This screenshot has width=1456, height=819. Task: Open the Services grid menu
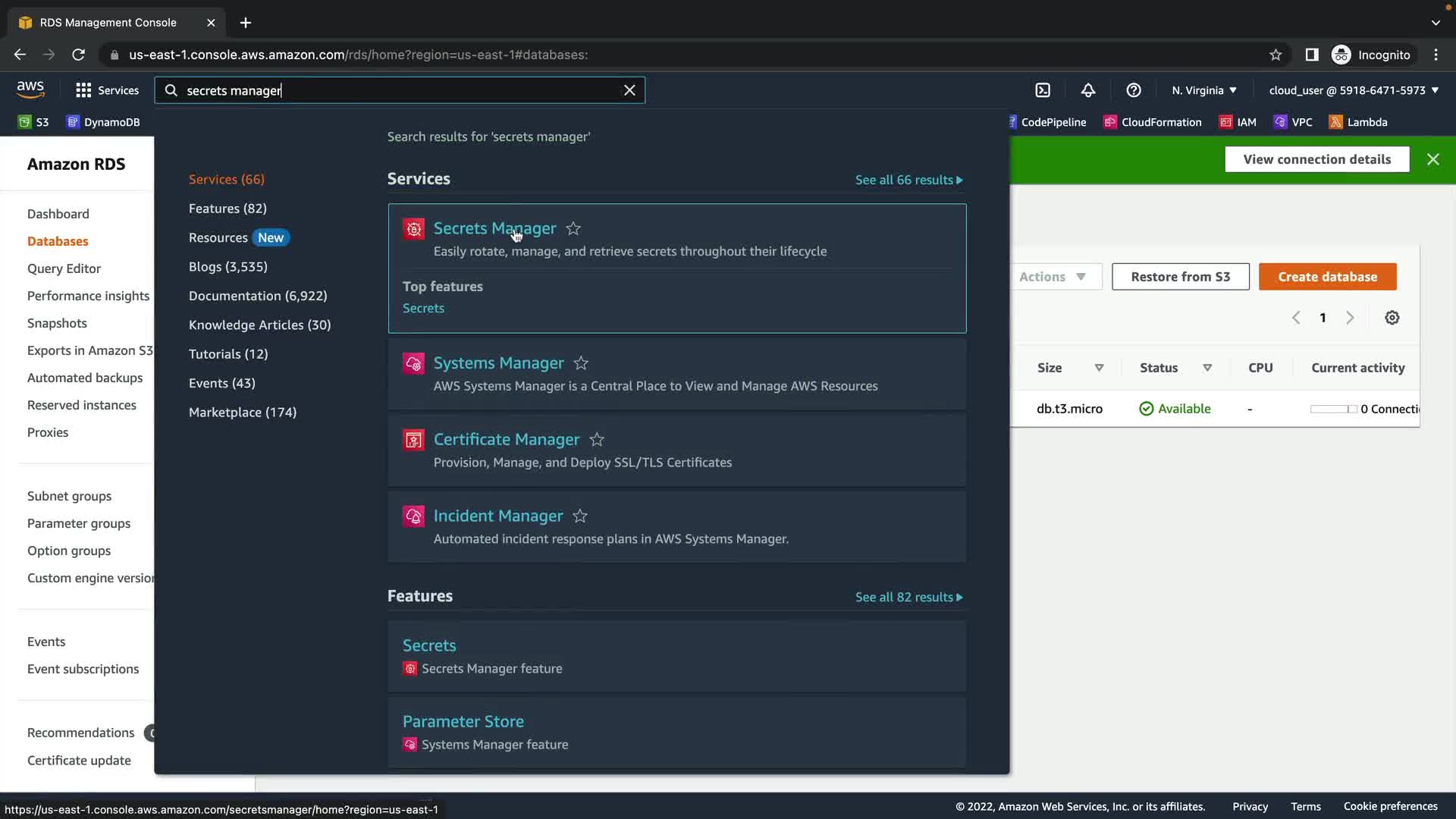[107, 90]
